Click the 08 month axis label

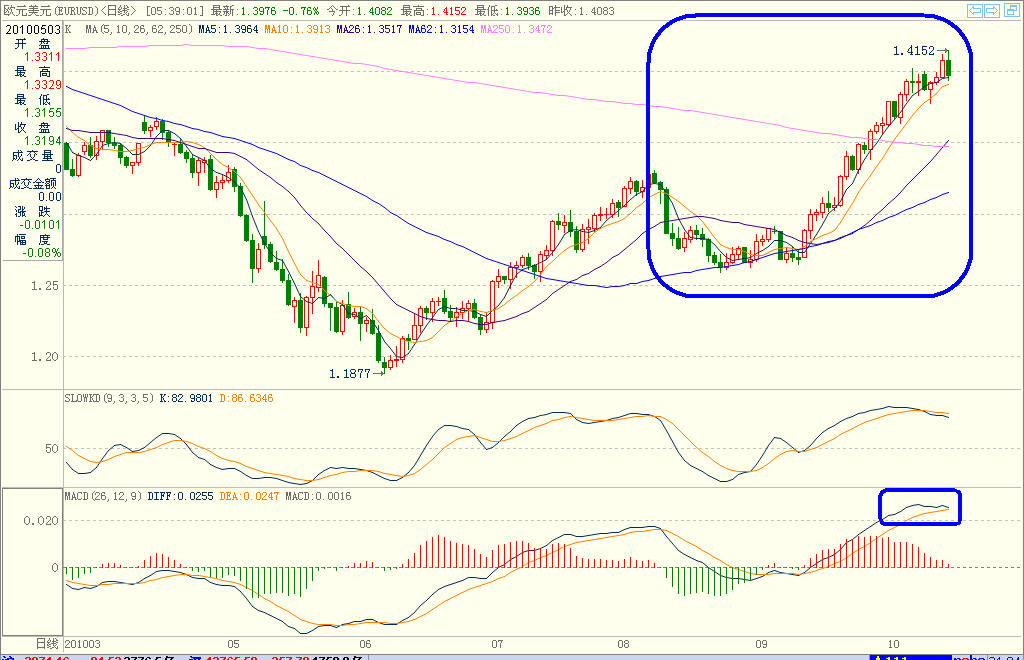point(624,644)
